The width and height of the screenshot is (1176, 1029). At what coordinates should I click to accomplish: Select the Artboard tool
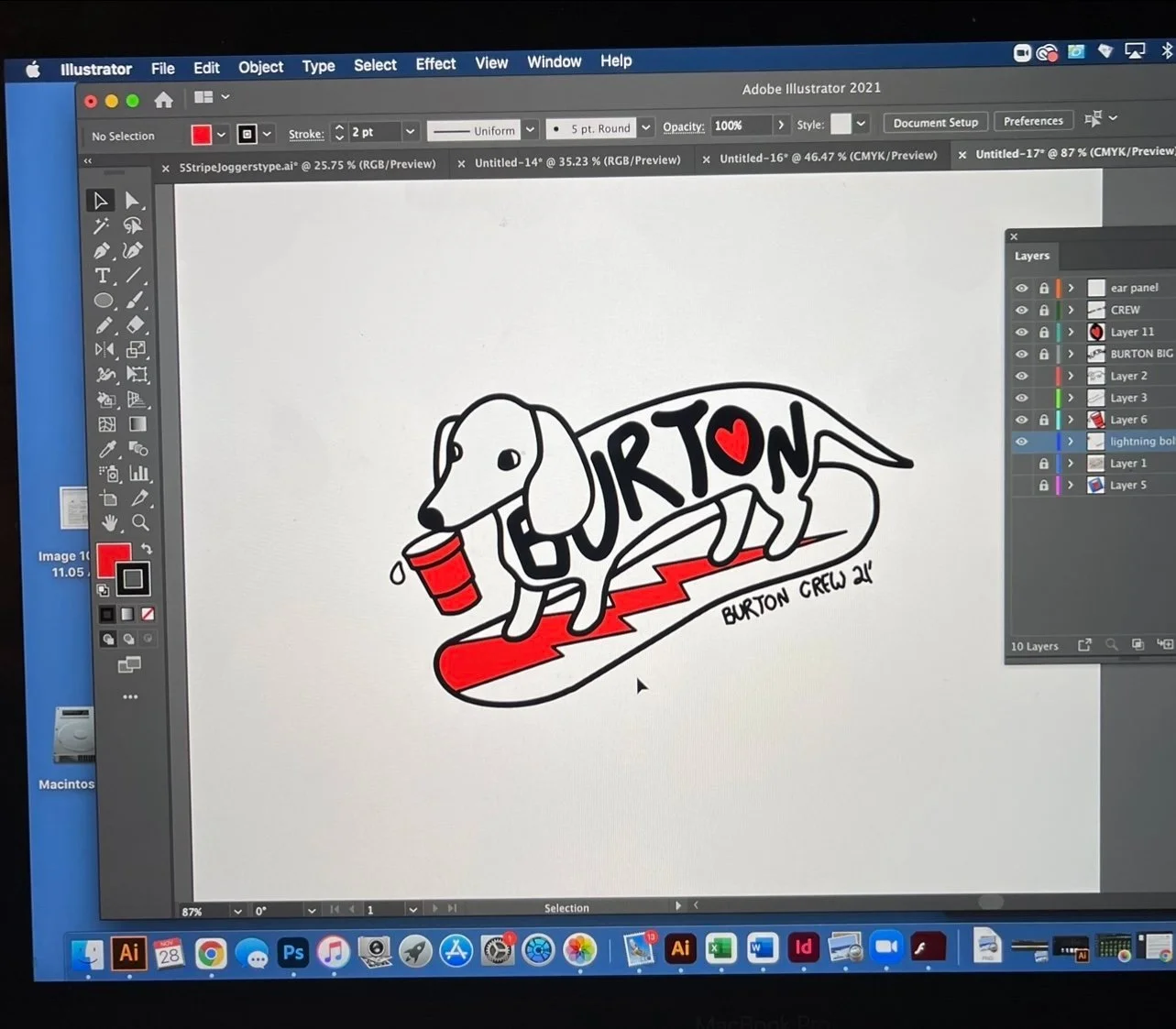[x=109, y=498]
